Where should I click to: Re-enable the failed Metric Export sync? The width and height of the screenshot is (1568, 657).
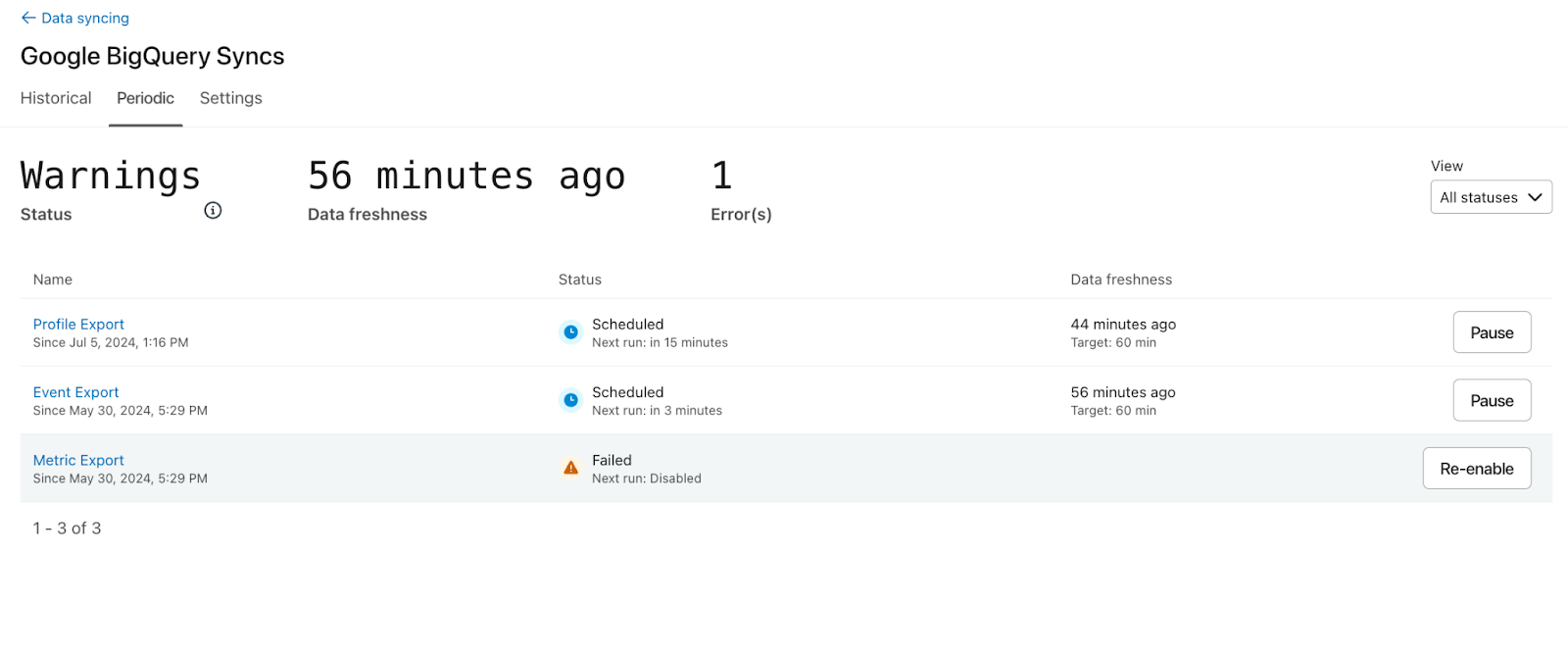tap(1476, 469)
